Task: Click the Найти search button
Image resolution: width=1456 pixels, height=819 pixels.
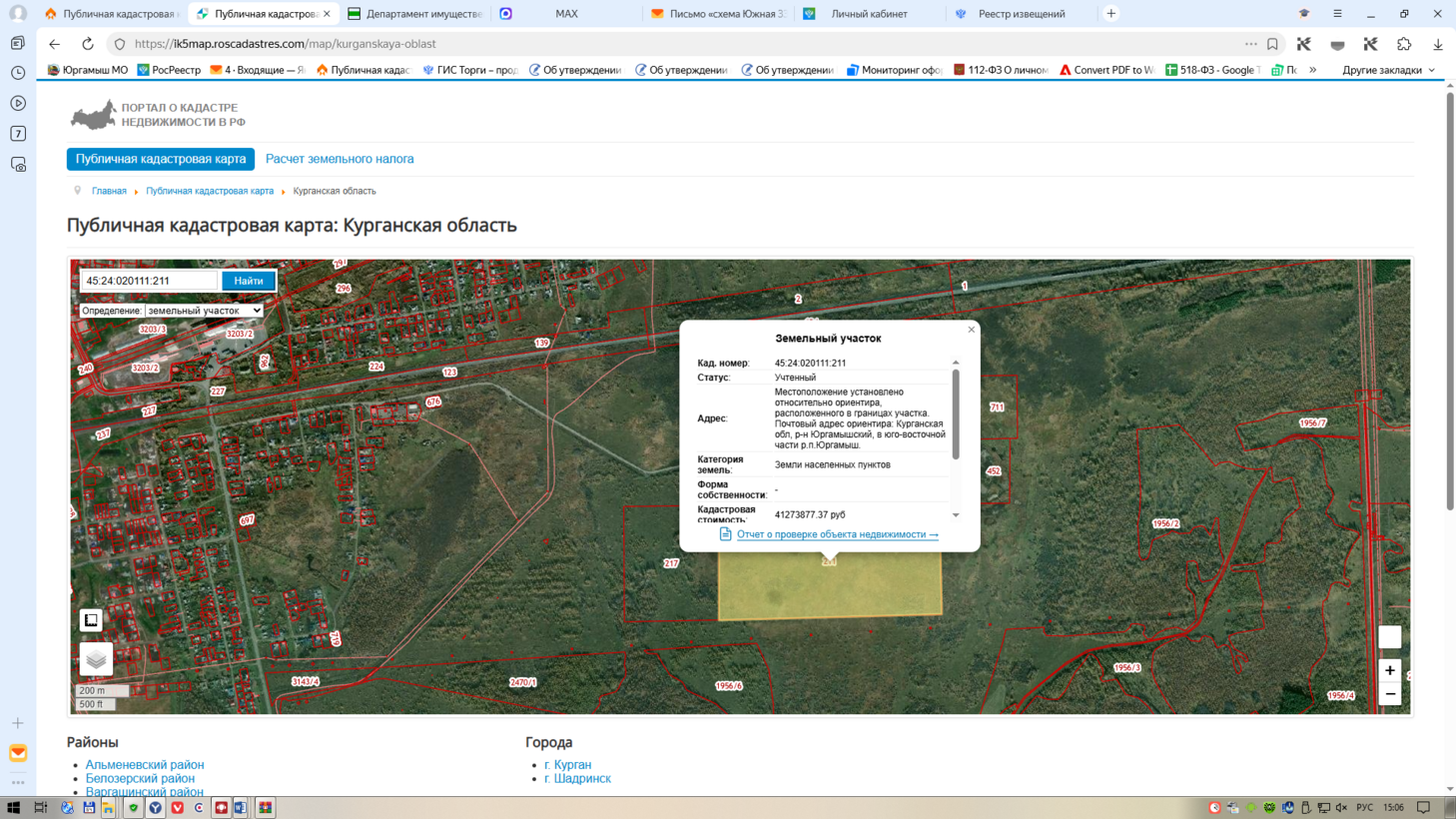Action: click(x=249, y=281)
